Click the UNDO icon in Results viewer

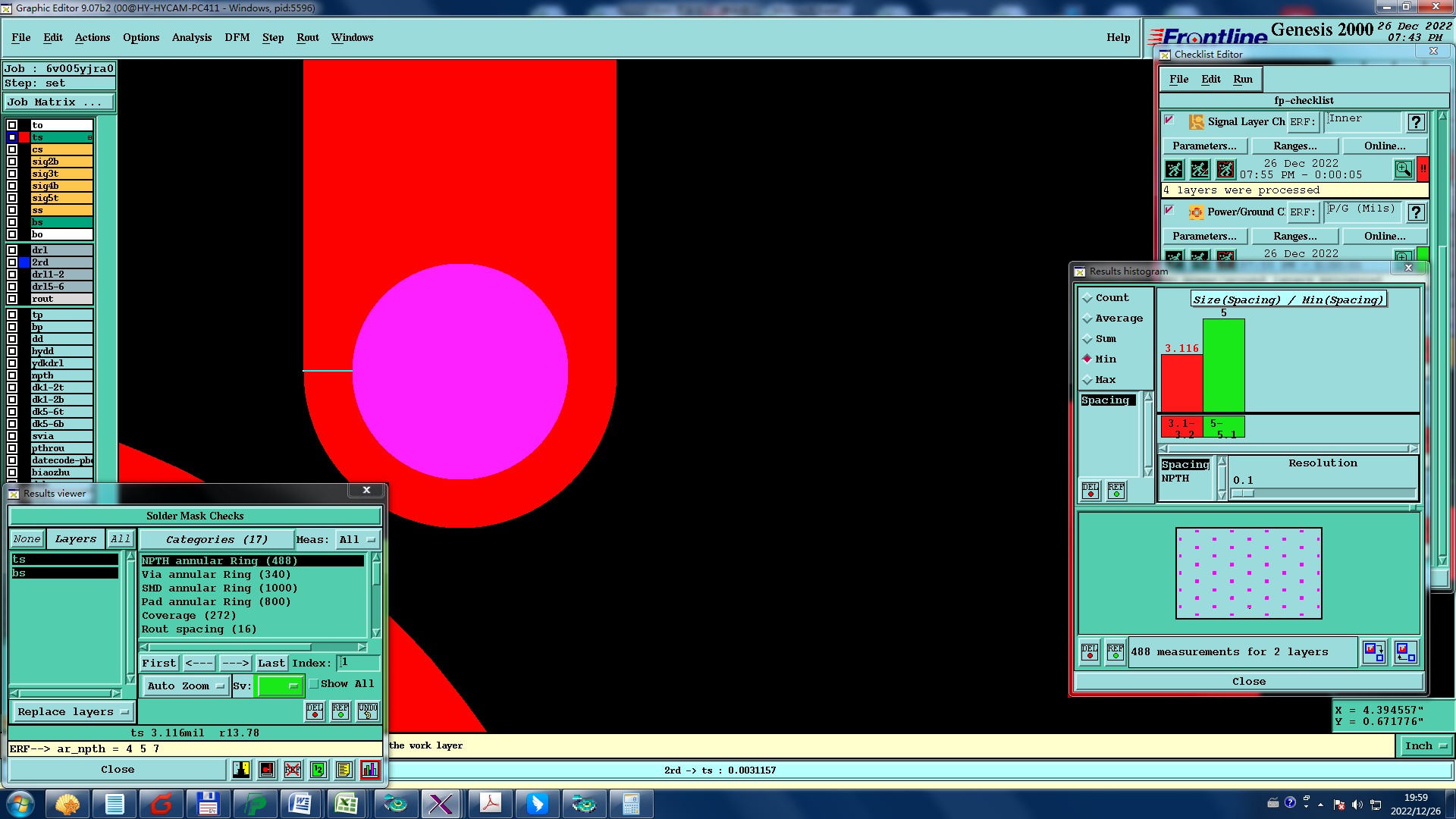(x=368, y=711)
